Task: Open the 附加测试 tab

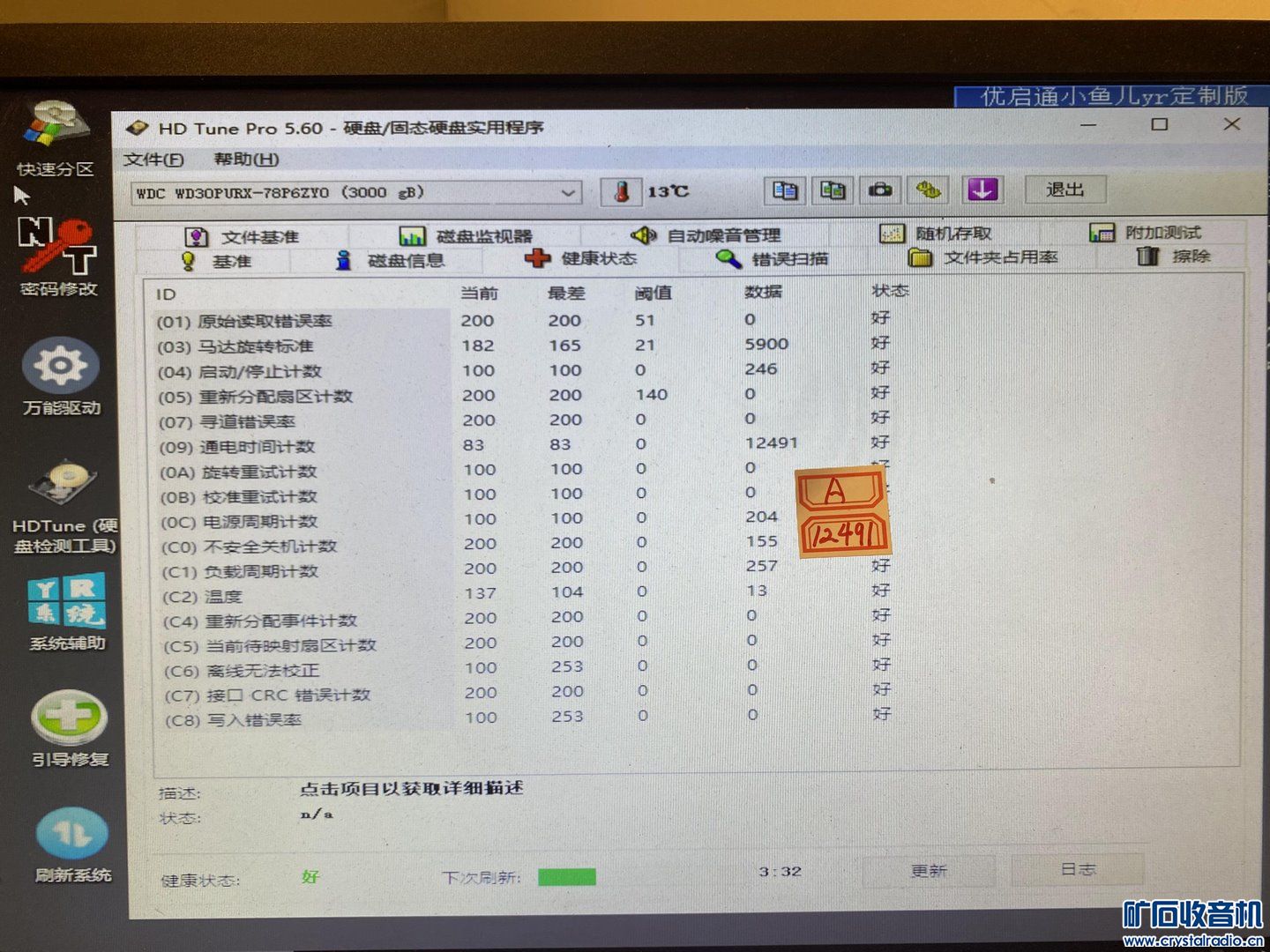Action: tap(1145, 232)
